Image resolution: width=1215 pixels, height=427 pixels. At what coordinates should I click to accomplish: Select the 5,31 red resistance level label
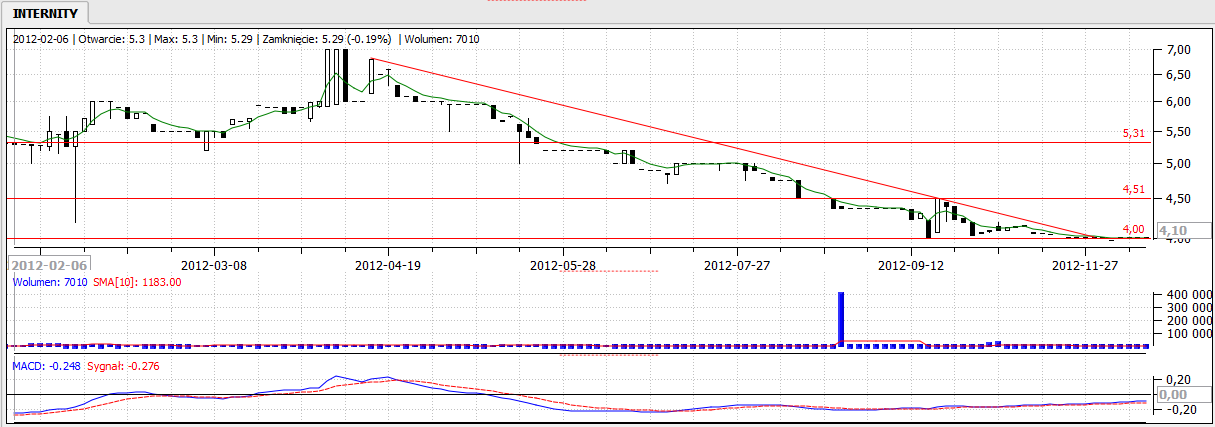(x=1132, y=133)
